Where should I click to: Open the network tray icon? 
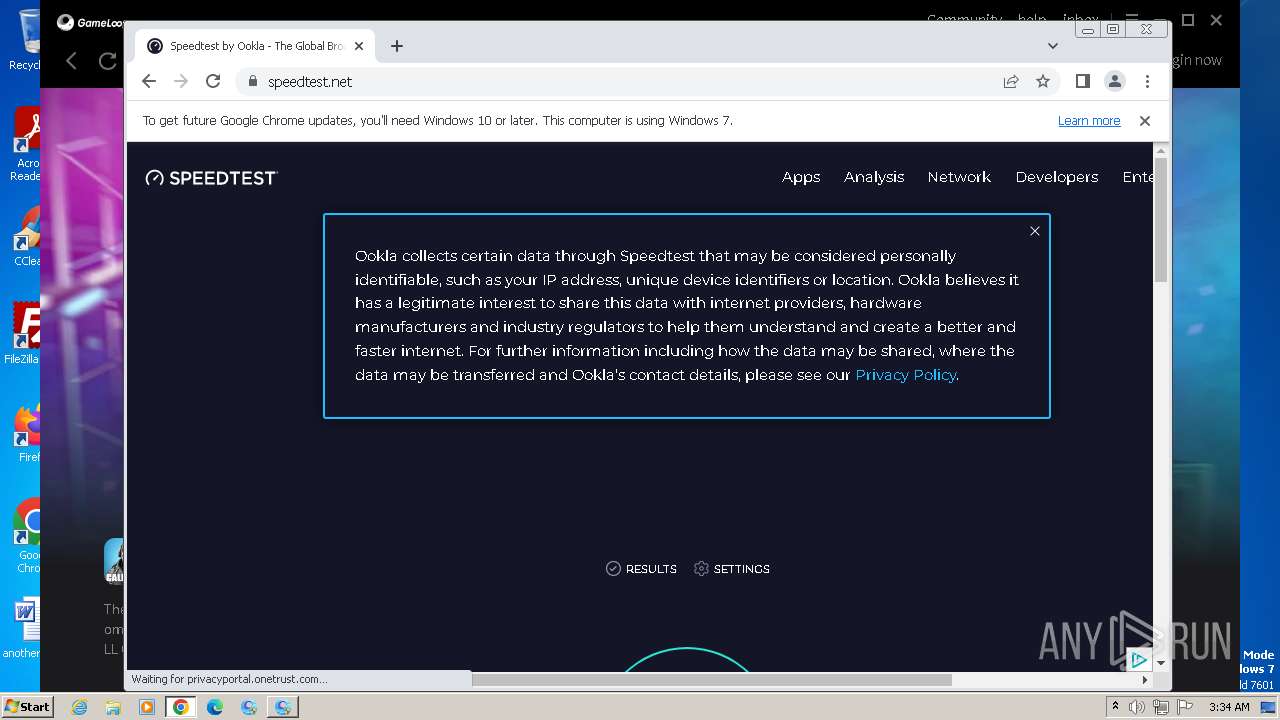(x=1160, y=707)
